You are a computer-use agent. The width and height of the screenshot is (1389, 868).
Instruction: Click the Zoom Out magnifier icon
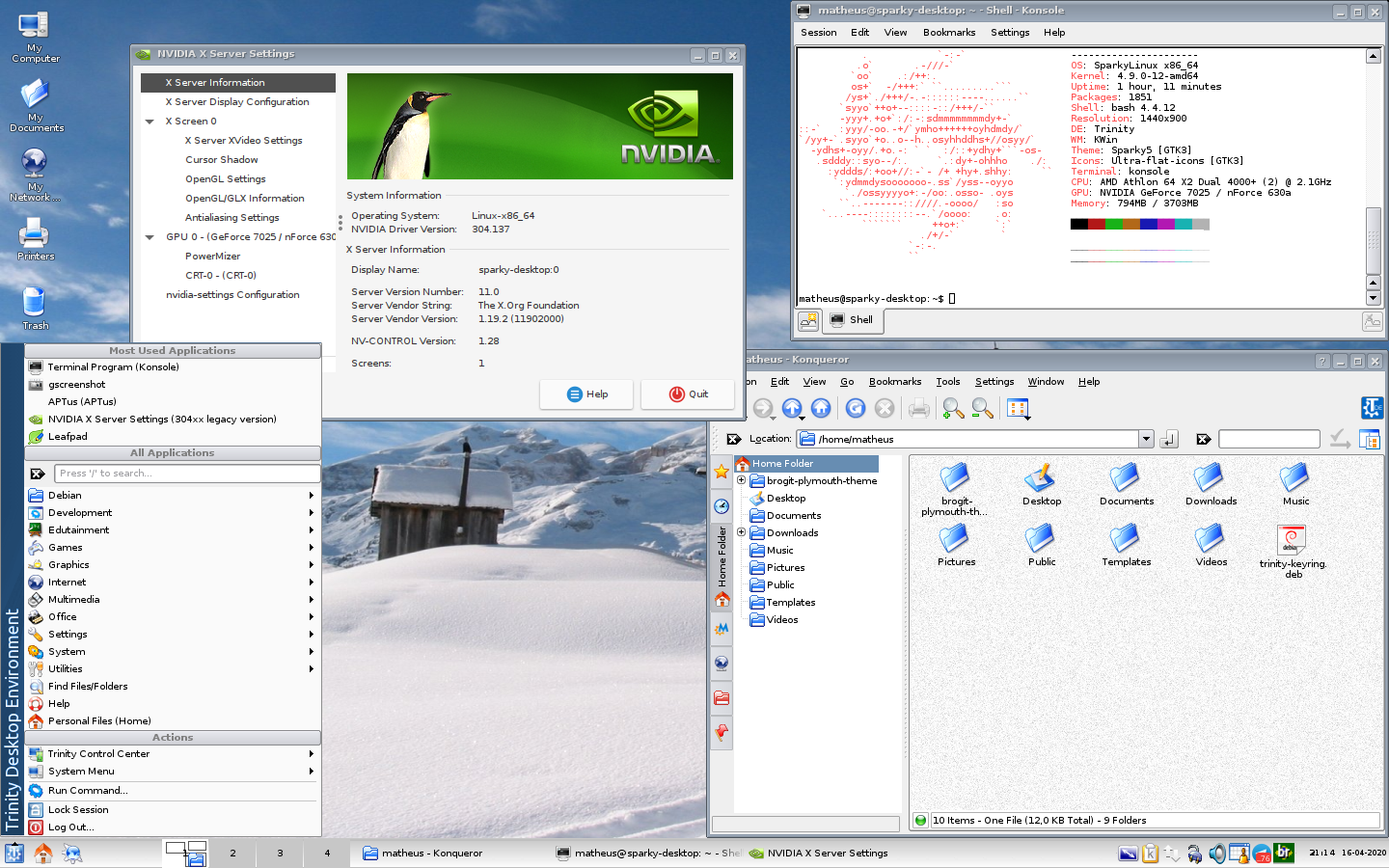click(x=983, y=409)
